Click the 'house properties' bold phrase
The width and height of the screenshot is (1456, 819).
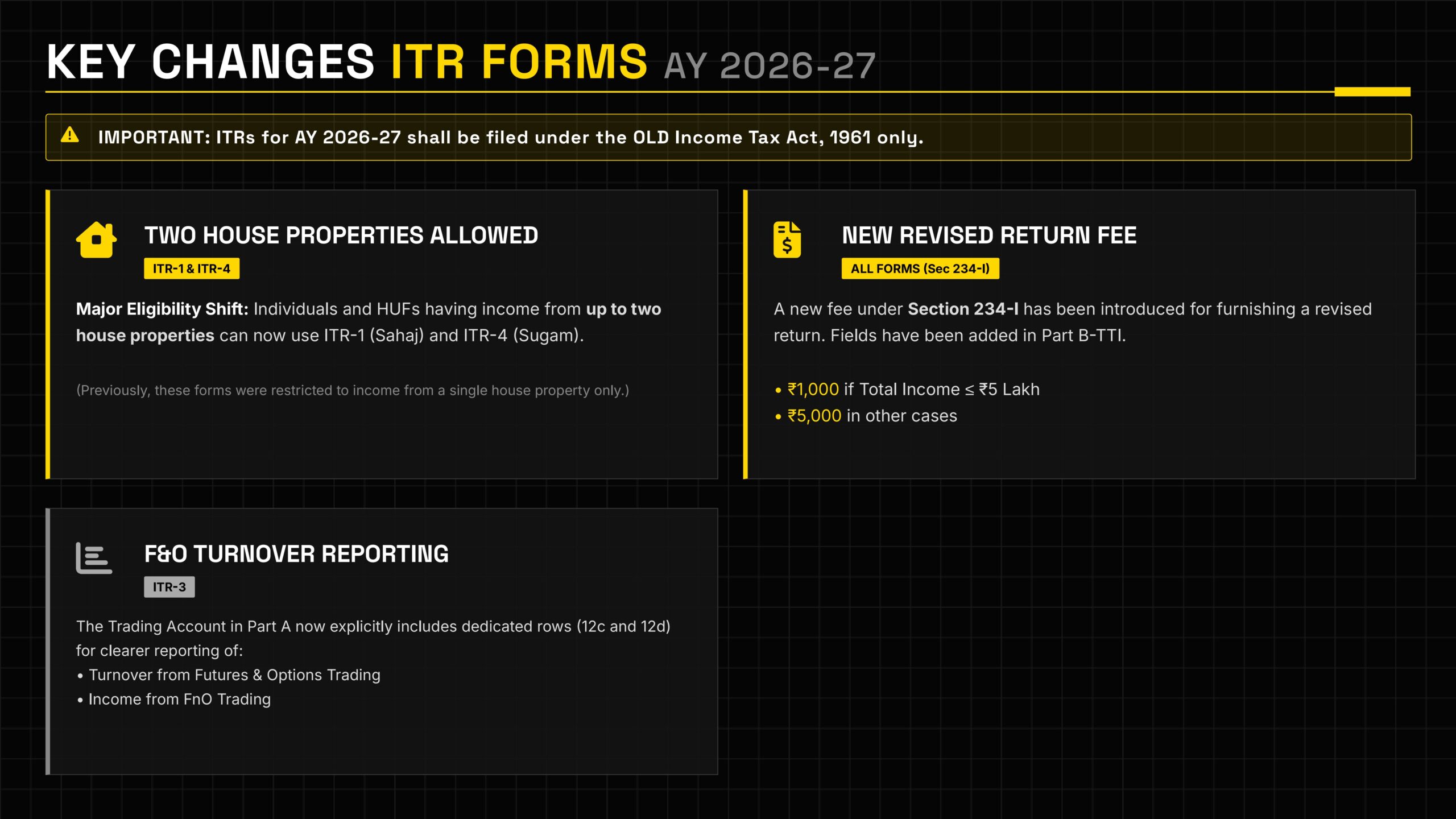tap(145, 336)
